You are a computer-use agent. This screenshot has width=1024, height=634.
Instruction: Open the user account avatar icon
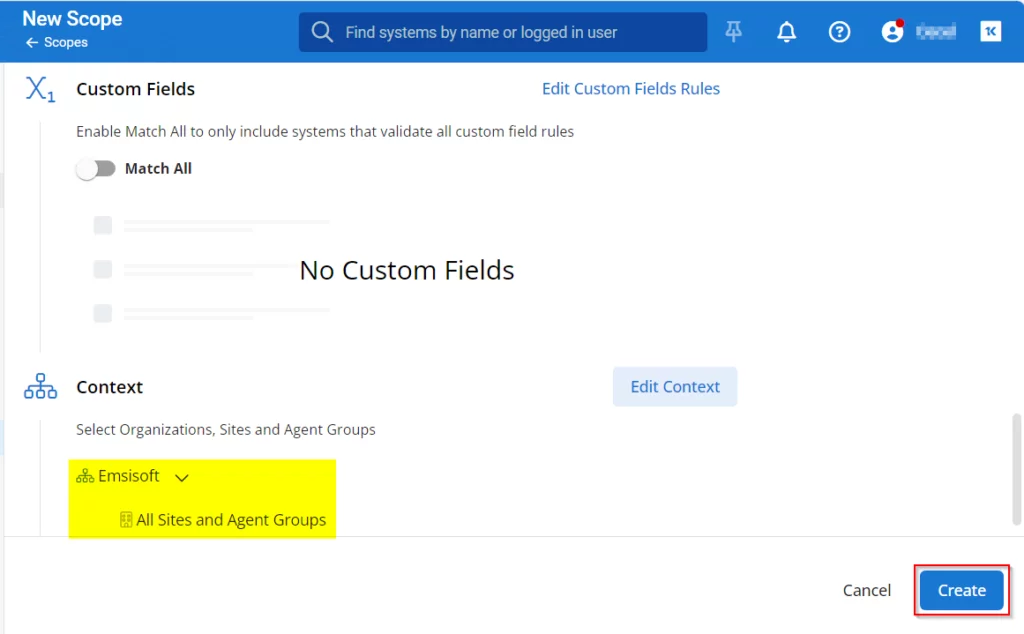click(x=892, y=32)
